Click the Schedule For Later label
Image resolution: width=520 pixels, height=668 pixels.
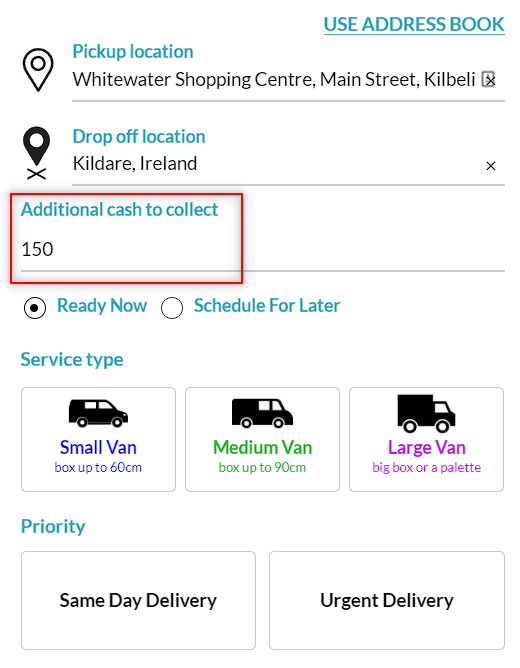(267, 305)
